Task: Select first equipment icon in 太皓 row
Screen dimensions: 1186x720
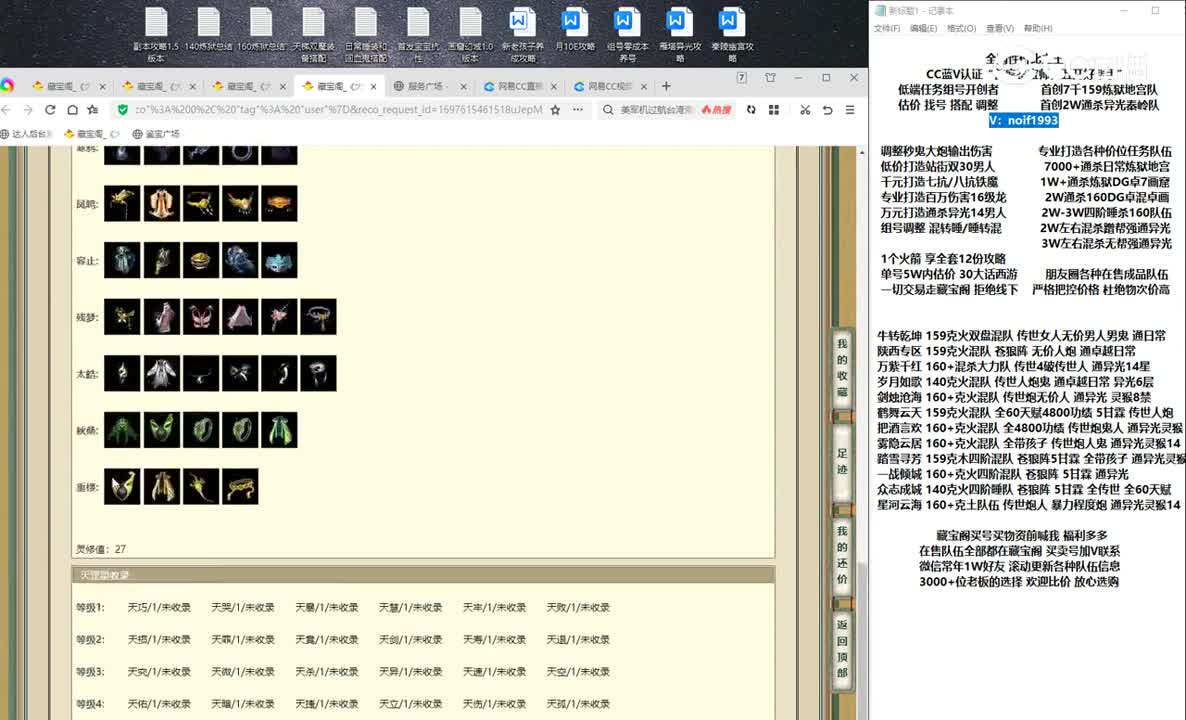Action: click(x=122, y=374)
